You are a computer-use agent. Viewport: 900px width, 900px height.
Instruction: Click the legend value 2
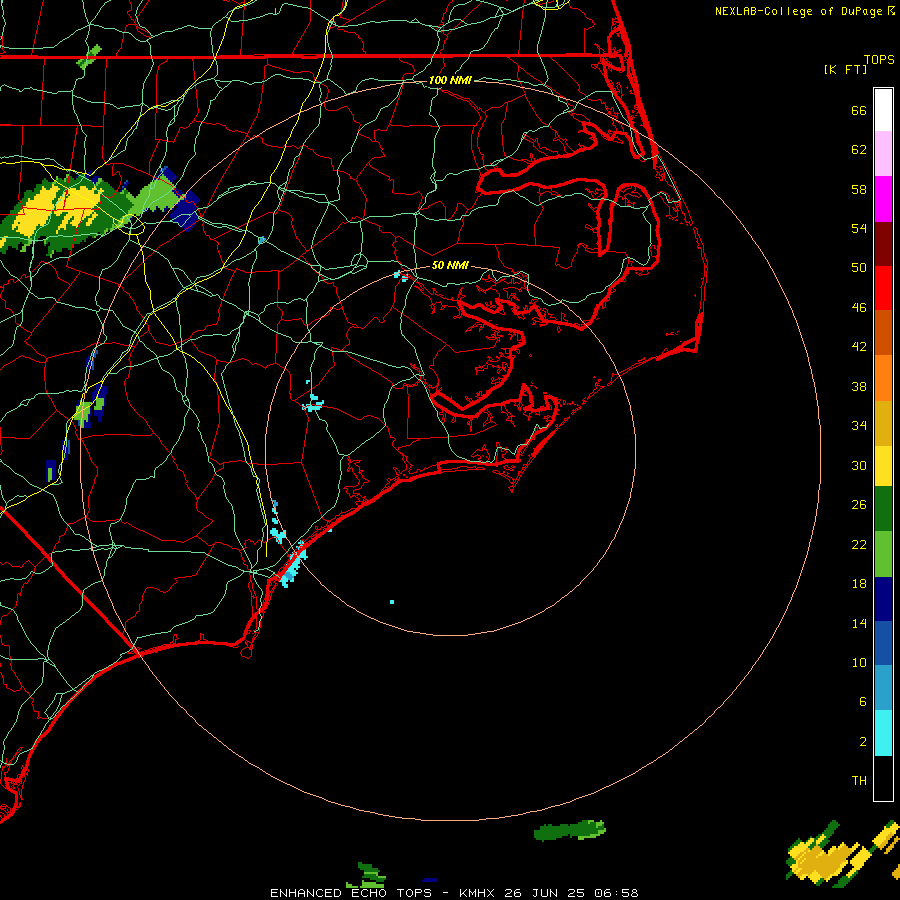coord(863,742)
